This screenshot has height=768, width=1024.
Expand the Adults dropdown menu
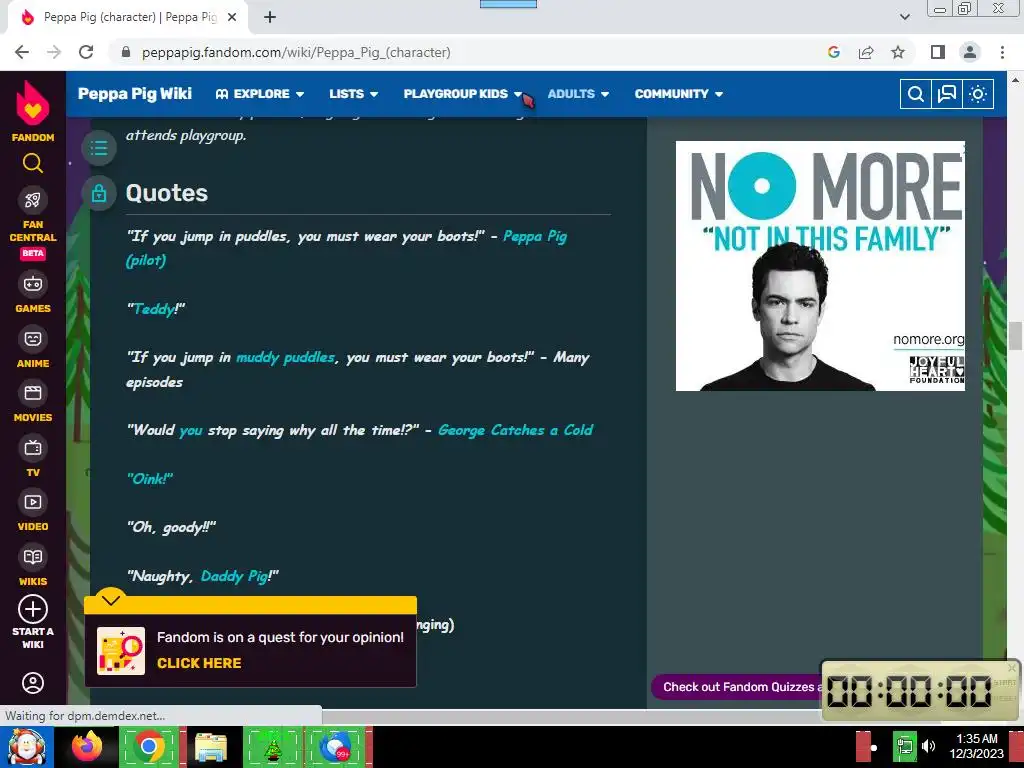(578, 94)
